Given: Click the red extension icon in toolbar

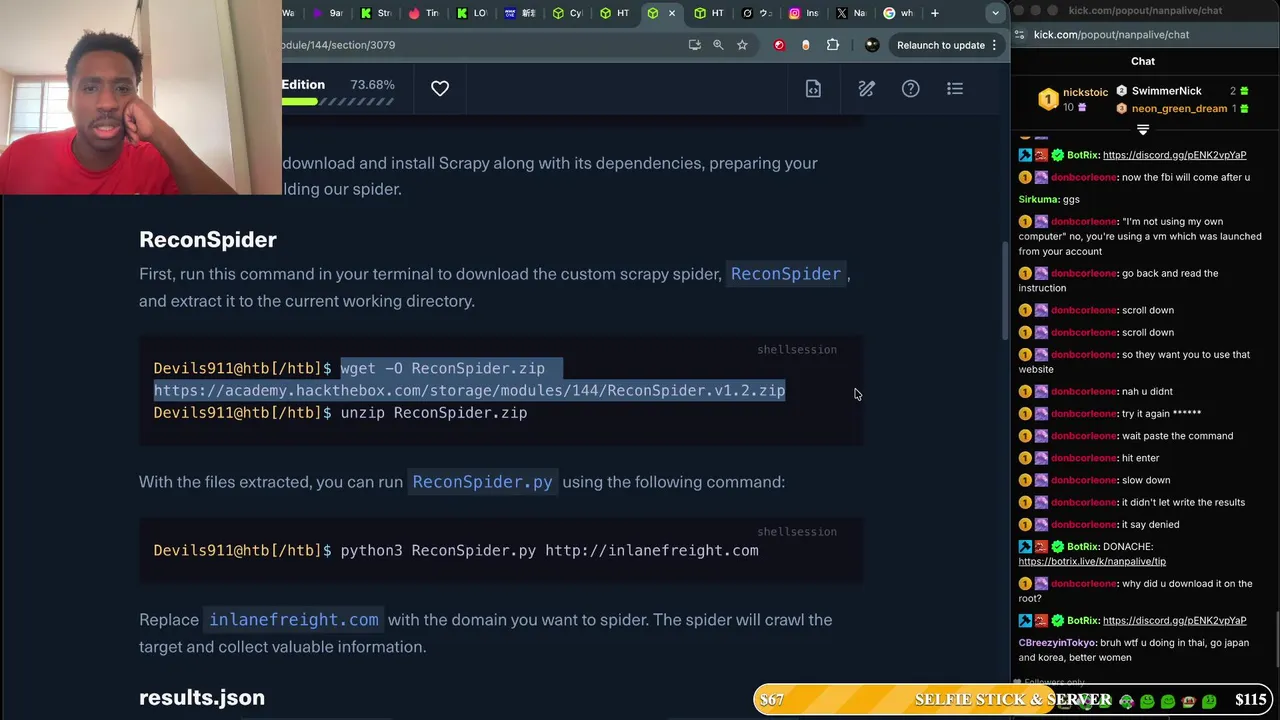Looking at the screenshot, I should click(779, 45).
